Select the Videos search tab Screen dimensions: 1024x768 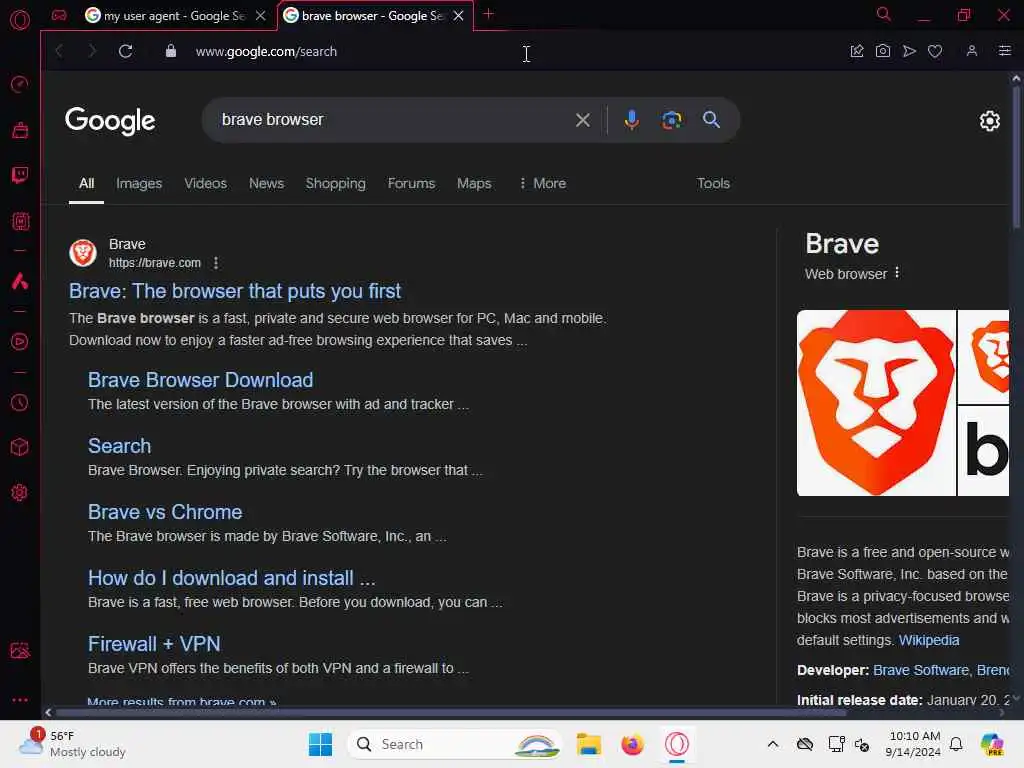tap(205, 184)
